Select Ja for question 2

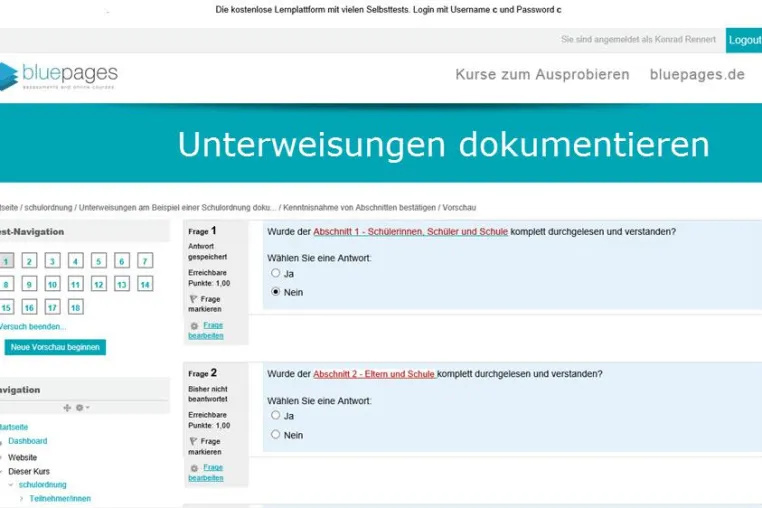coord(276,415)
